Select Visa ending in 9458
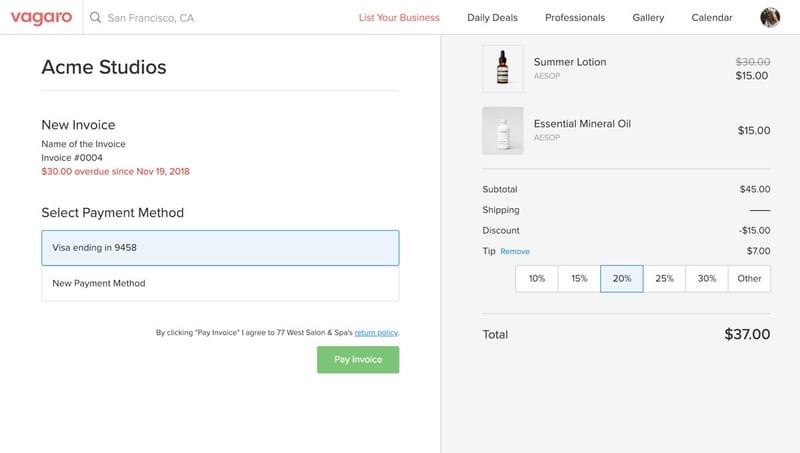Image resolution: width=800 pixels, height=453 pixels. [220, 248]
